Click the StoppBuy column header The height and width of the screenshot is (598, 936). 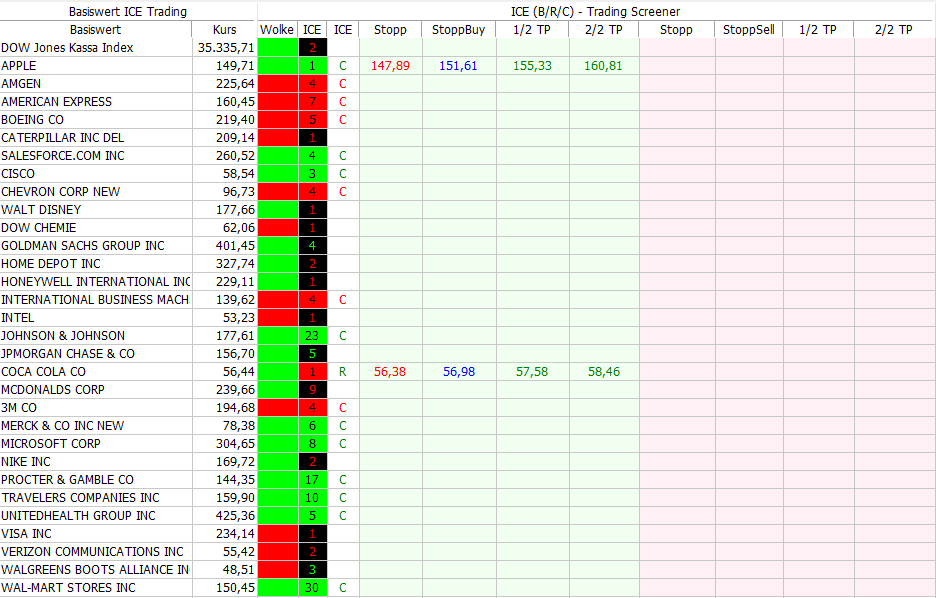coord(458,30)
